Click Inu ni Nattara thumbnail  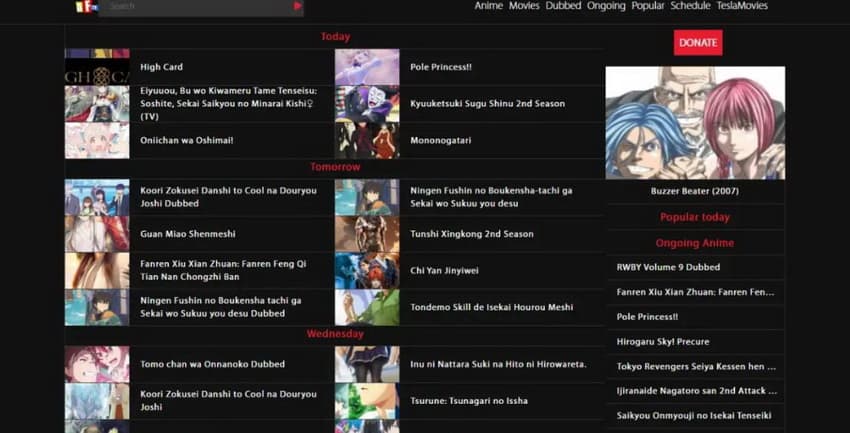367,364
